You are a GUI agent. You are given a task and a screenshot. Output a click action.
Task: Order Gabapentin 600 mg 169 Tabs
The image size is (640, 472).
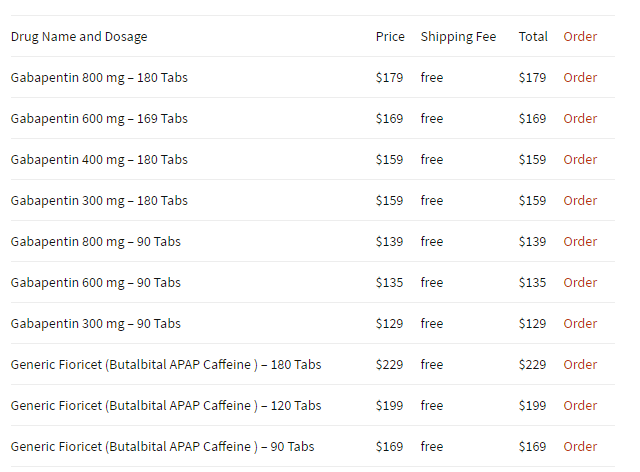(580, 118)
